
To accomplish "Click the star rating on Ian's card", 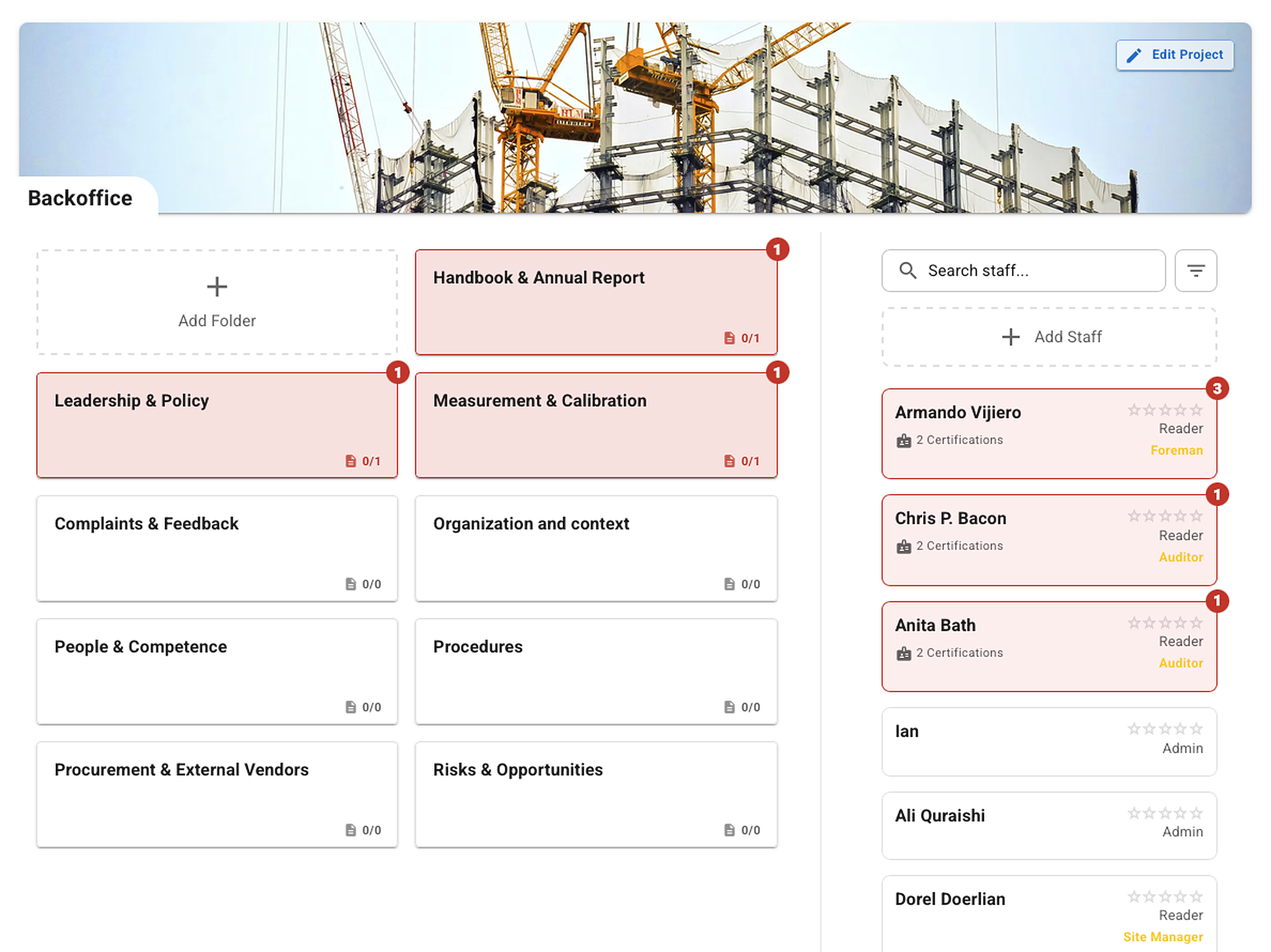I will coord(1164,729).
